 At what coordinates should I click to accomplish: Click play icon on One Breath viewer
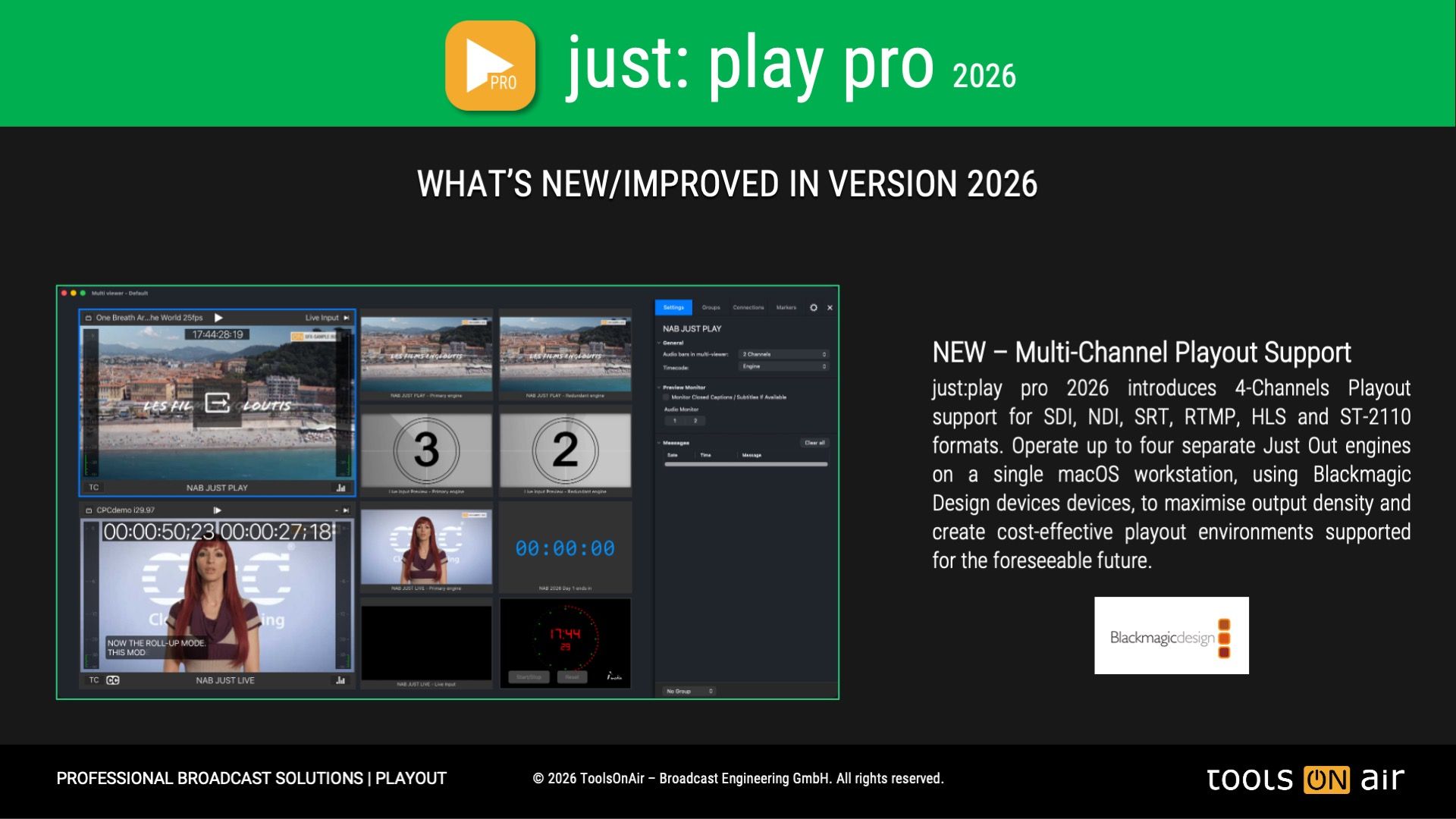tap(218, 318)
